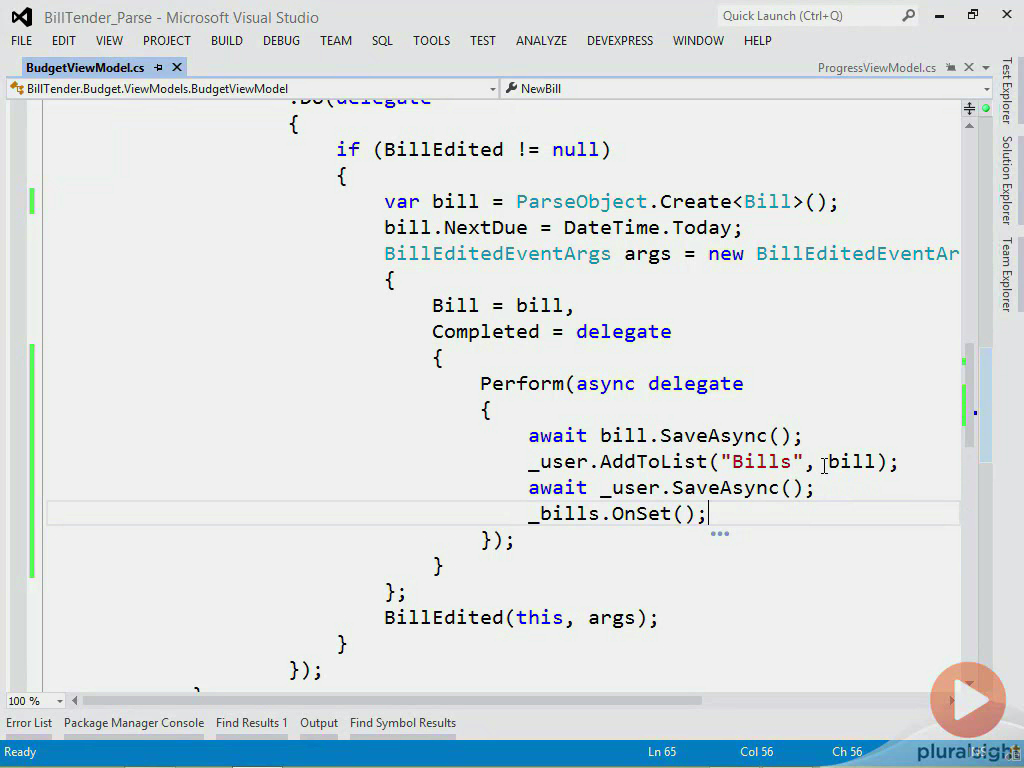The height and width of the screenshot is (768, 1024).
Task: Open the SQL menu
Action: click(382, 40)
